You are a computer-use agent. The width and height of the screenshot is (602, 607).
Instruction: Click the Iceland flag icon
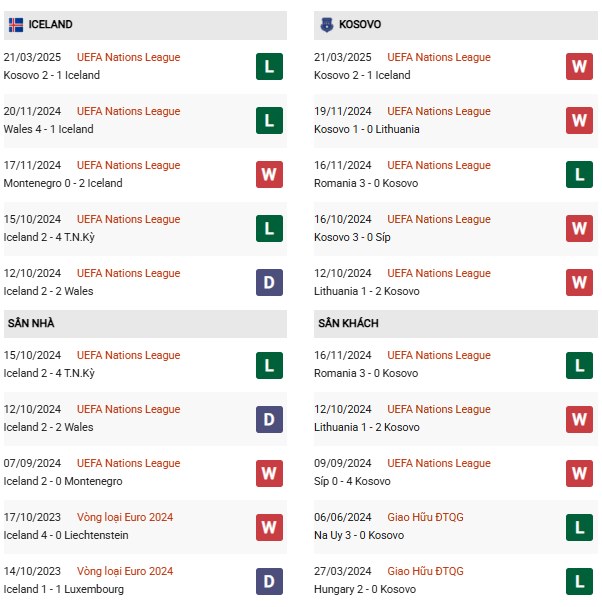(16, 25)
